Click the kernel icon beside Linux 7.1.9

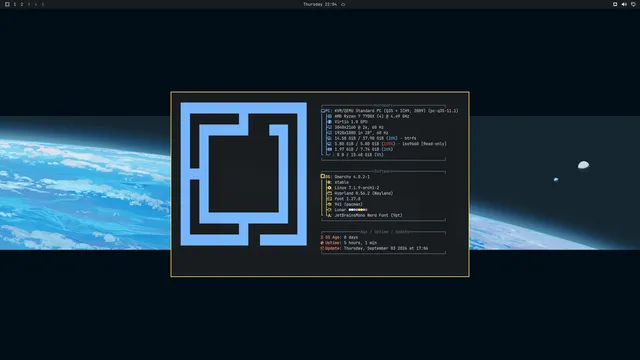click(x=329, y=188)
